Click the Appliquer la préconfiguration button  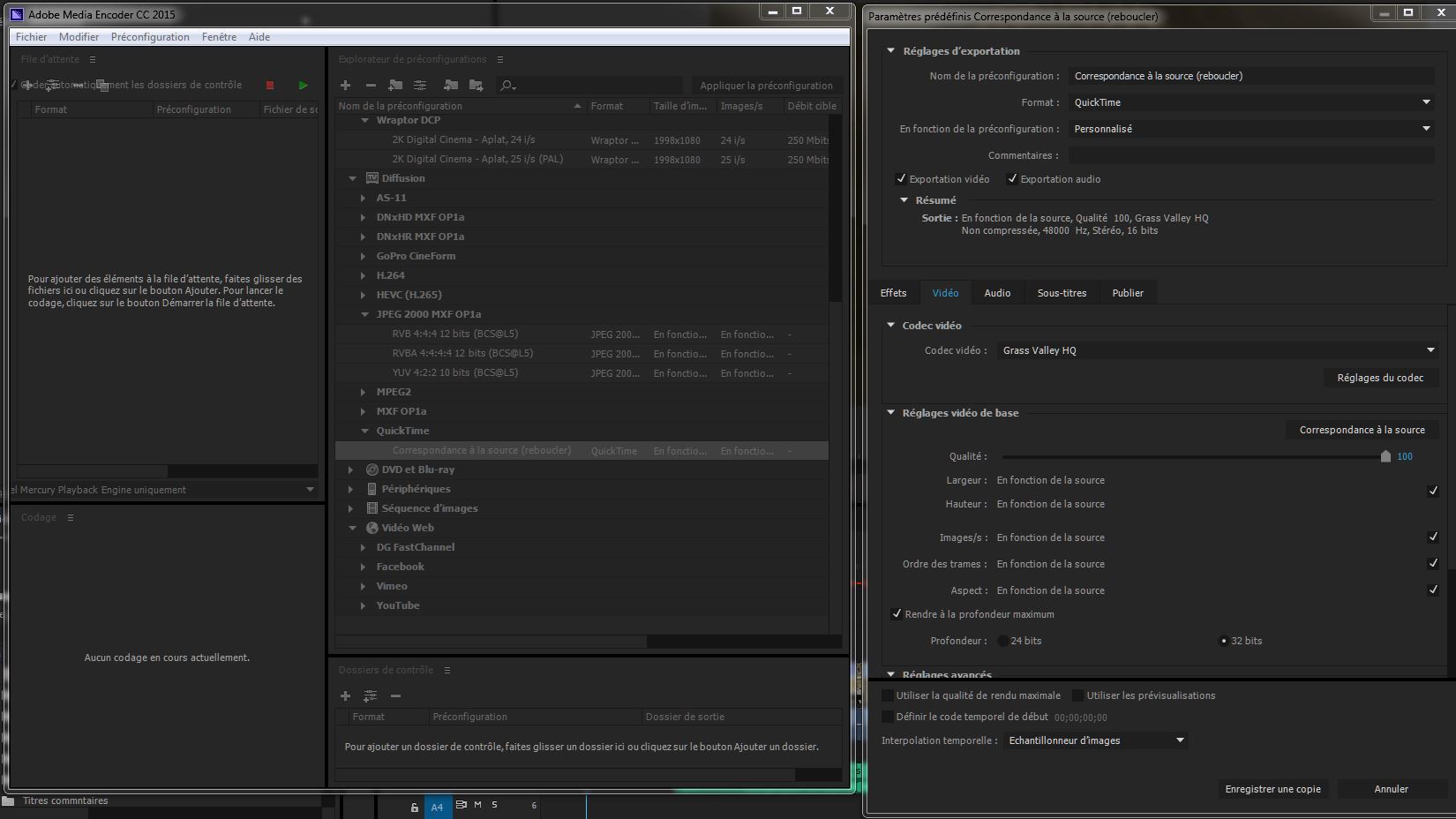tap(766, 86)
